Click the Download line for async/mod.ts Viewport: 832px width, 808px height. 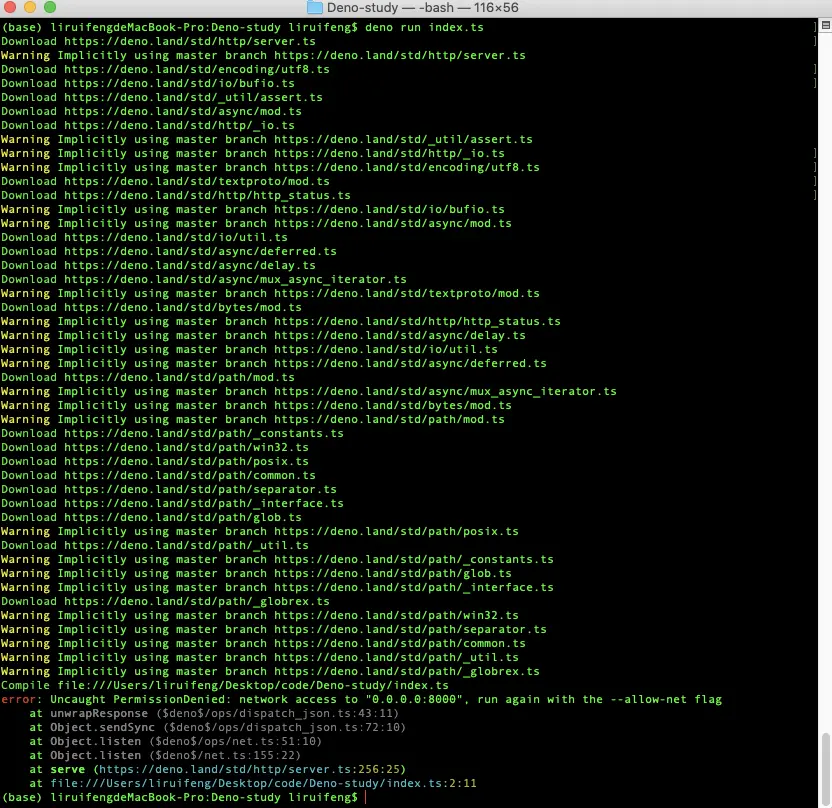click(x=151, y=111)
